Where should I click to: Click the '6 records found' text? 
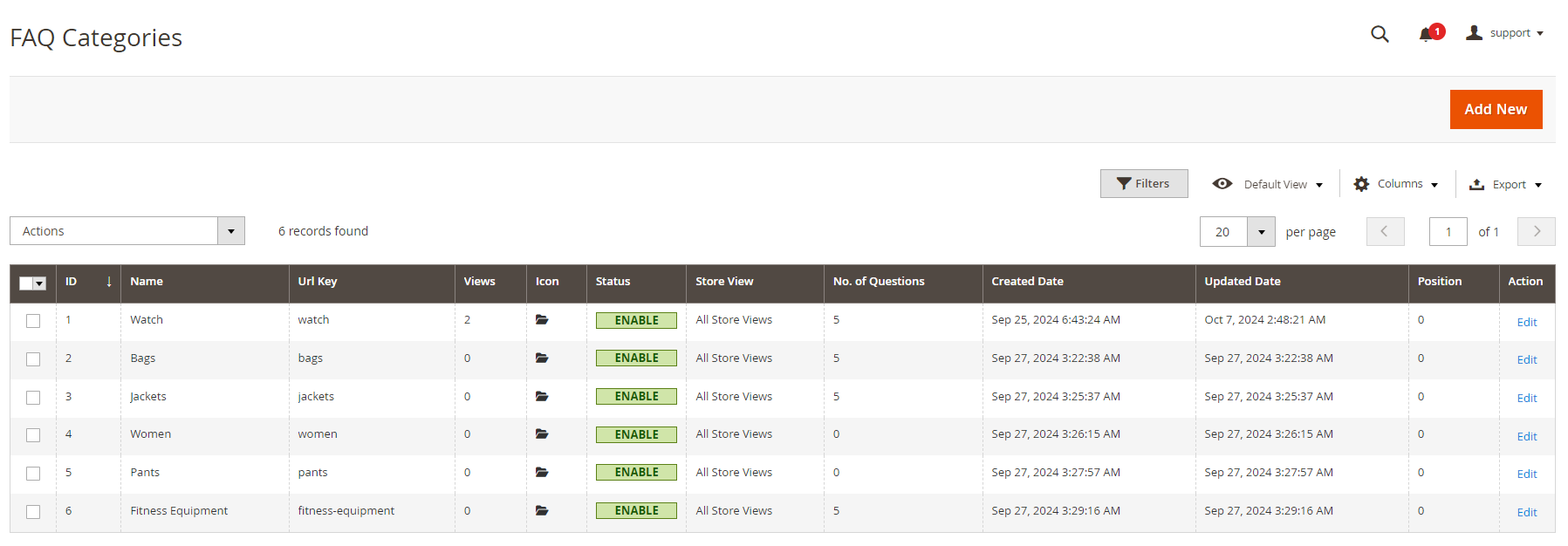click(323, 231)
